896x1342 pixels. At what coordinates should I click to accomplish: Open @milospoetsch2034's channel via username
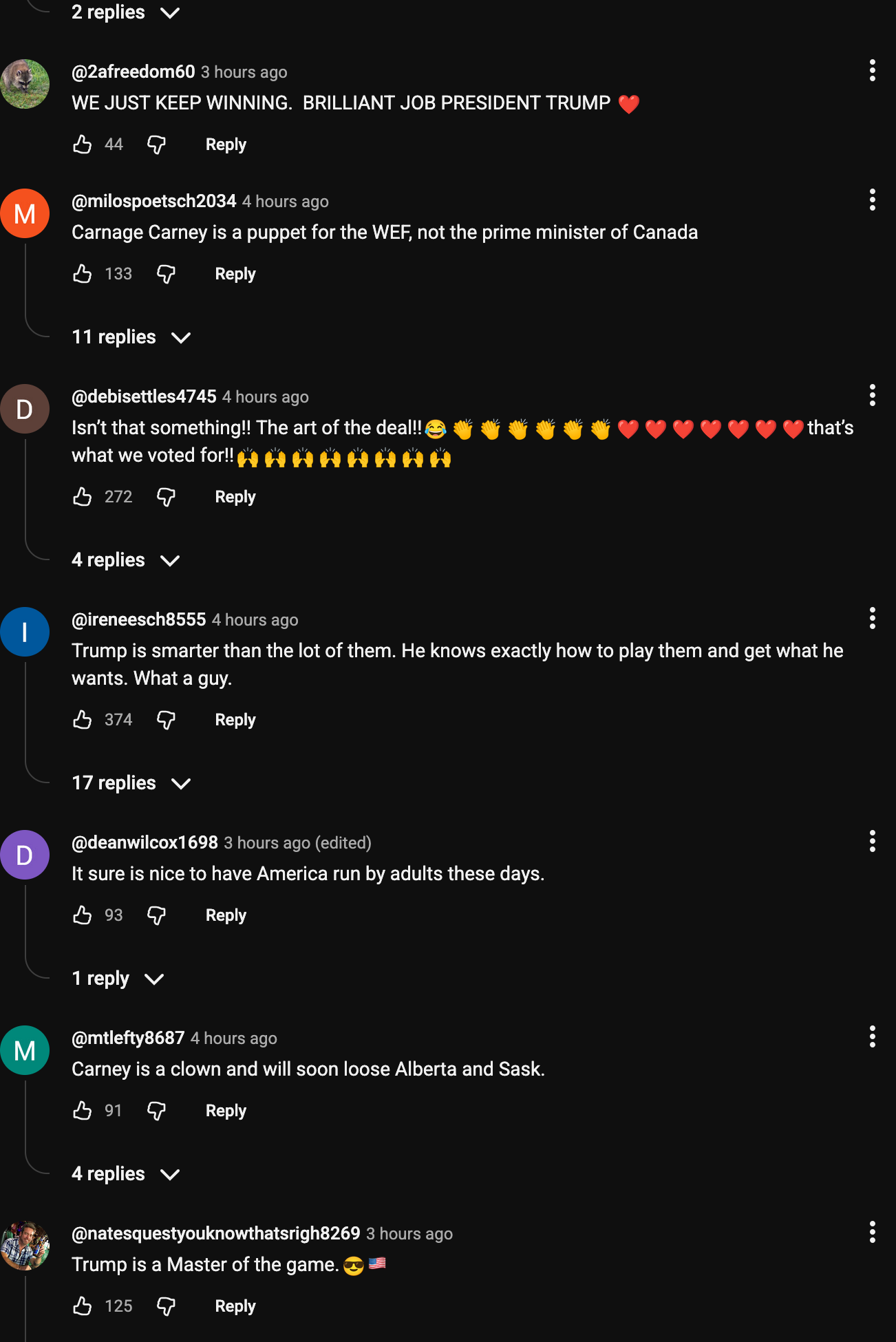click(x=153, y=202)
